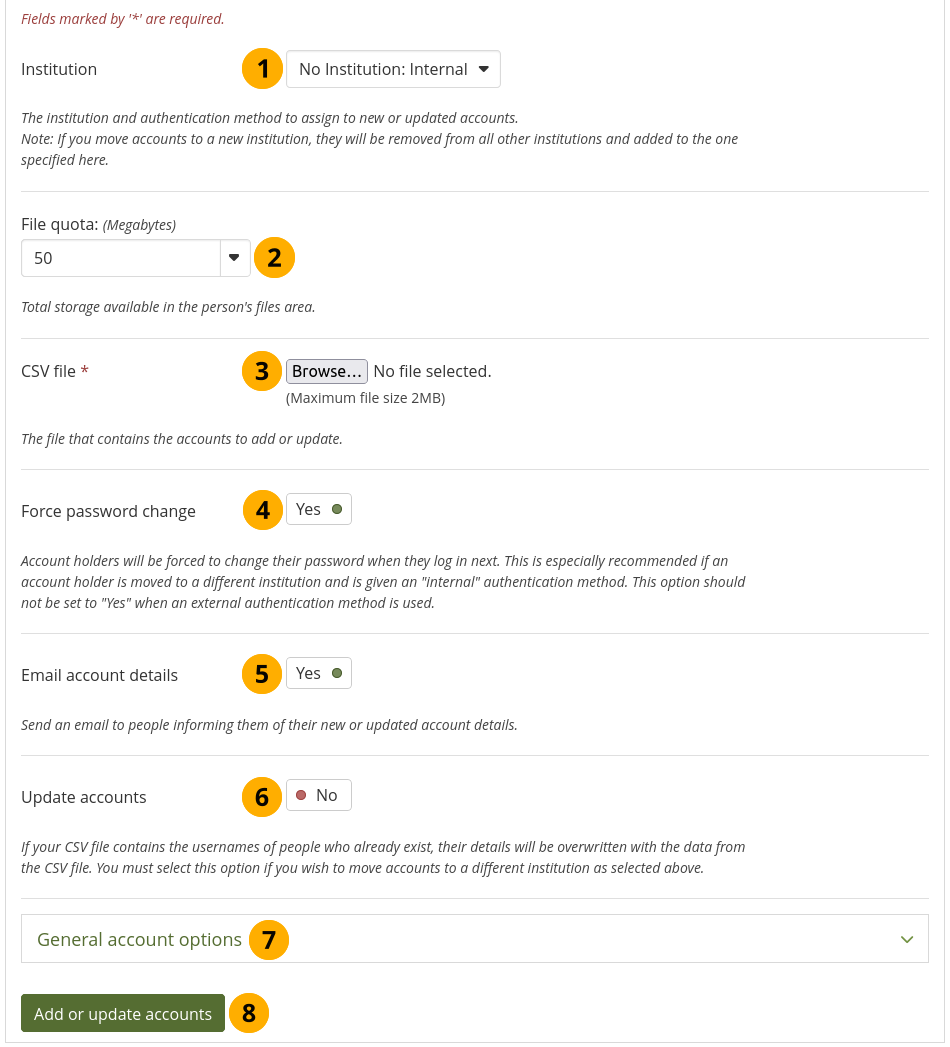Click the "No file selected." text
Image resolution: width=950 pixels, height=1047 pixels.
pyautogui.click(x=432, y=372)
